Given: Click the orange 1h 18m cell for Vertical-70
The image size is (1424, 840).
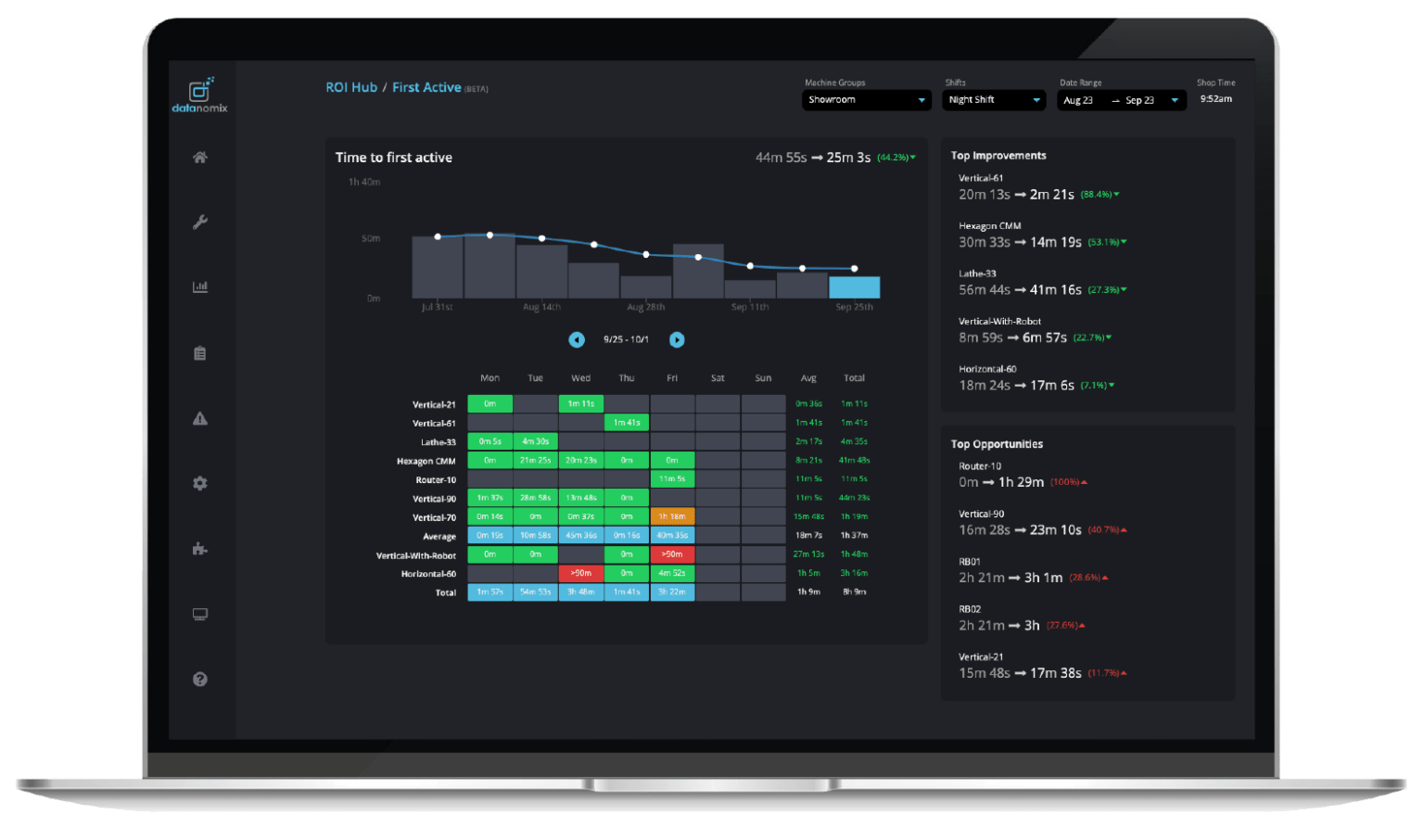Looking at the screenshot, I should (672, 516).
